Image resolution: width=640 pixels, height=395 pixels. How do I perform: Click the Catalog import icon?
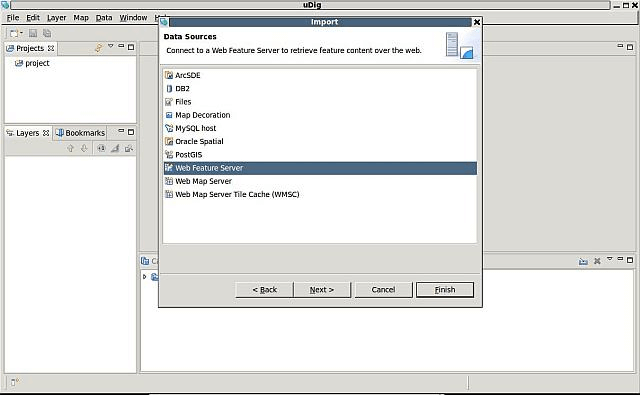(583, 261)
